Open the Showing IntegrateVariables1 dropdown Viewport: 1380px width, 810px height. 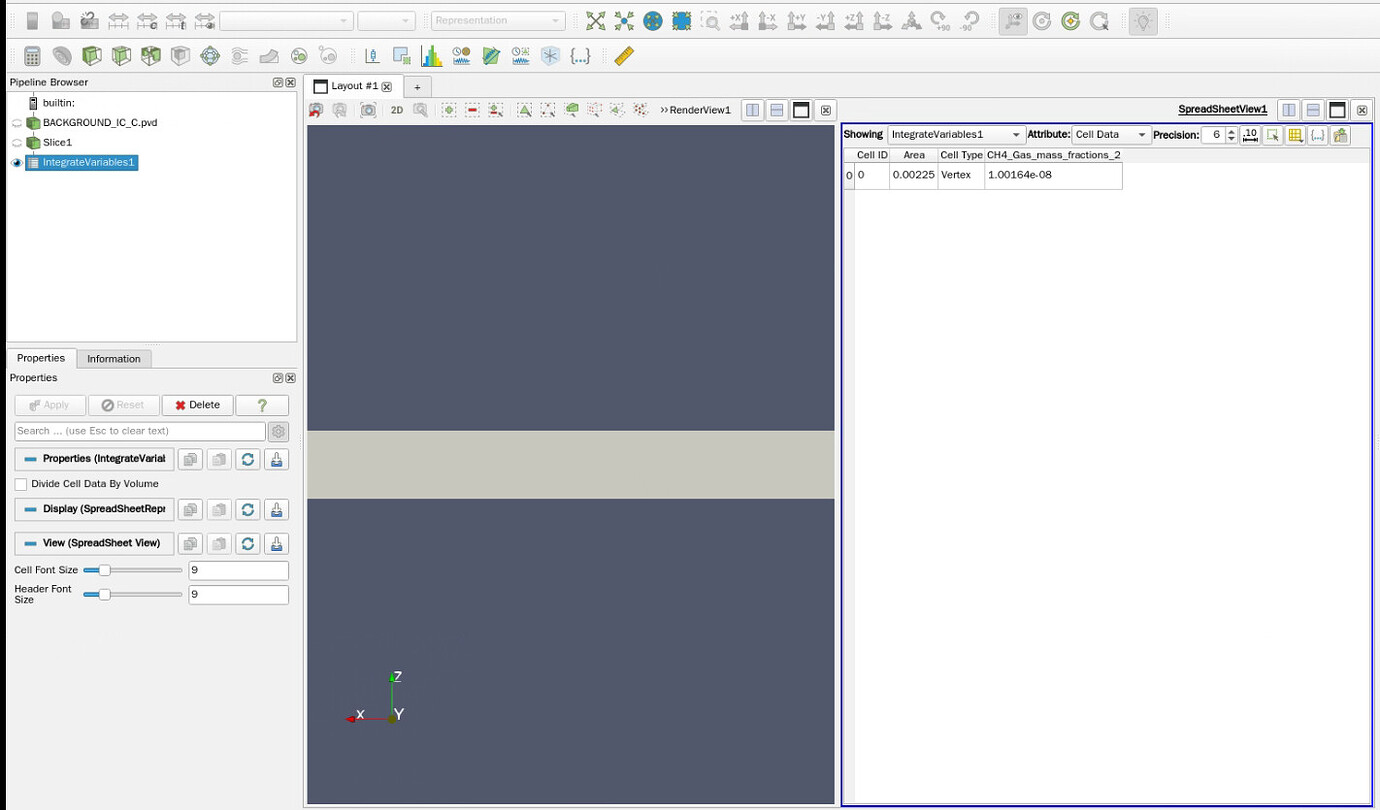[x=956, y=135]
